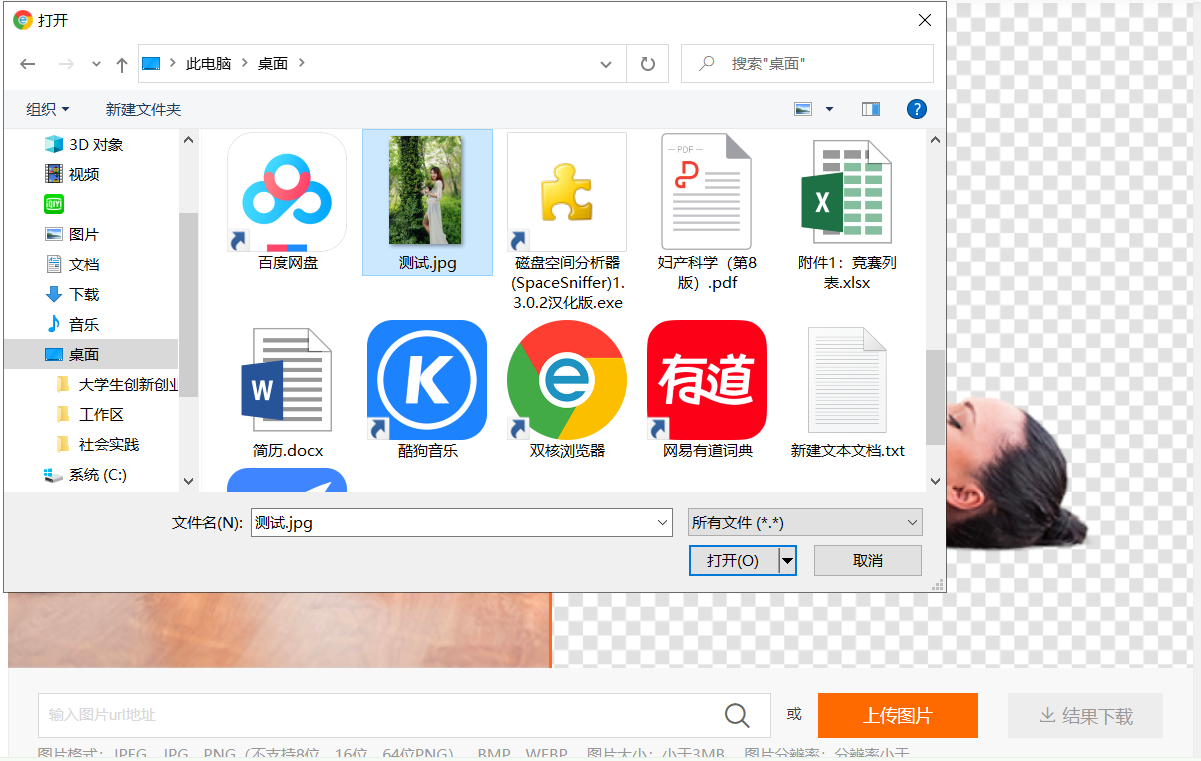Select the 附件1 竞赛列表.xlsx Excel file
The image size is (1201, 761).
pos(846,192)
